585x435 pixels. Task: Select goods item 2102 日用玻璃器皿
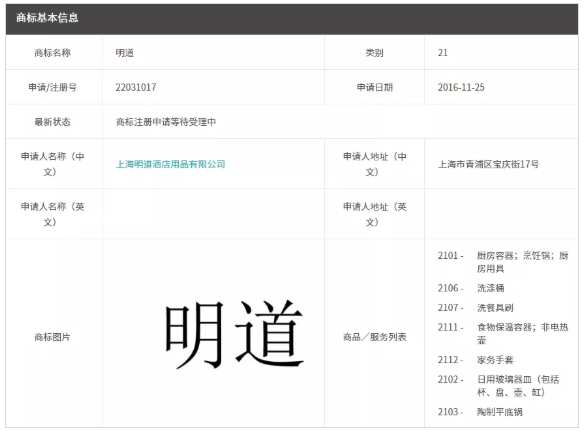pyautogui.click(x=498, y=386)
